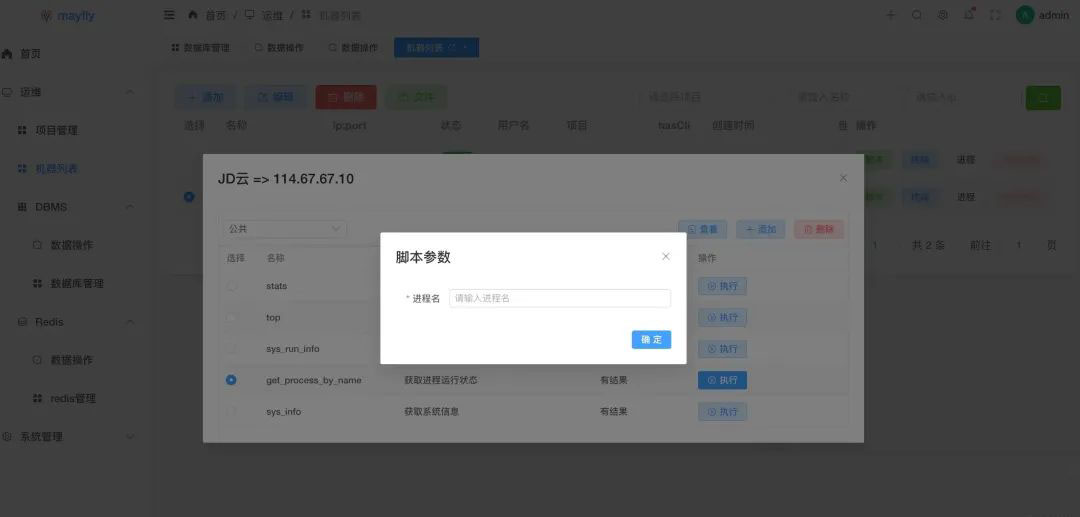
Task: Select the sys_info script radio button
Action: (x=231, y=411)
